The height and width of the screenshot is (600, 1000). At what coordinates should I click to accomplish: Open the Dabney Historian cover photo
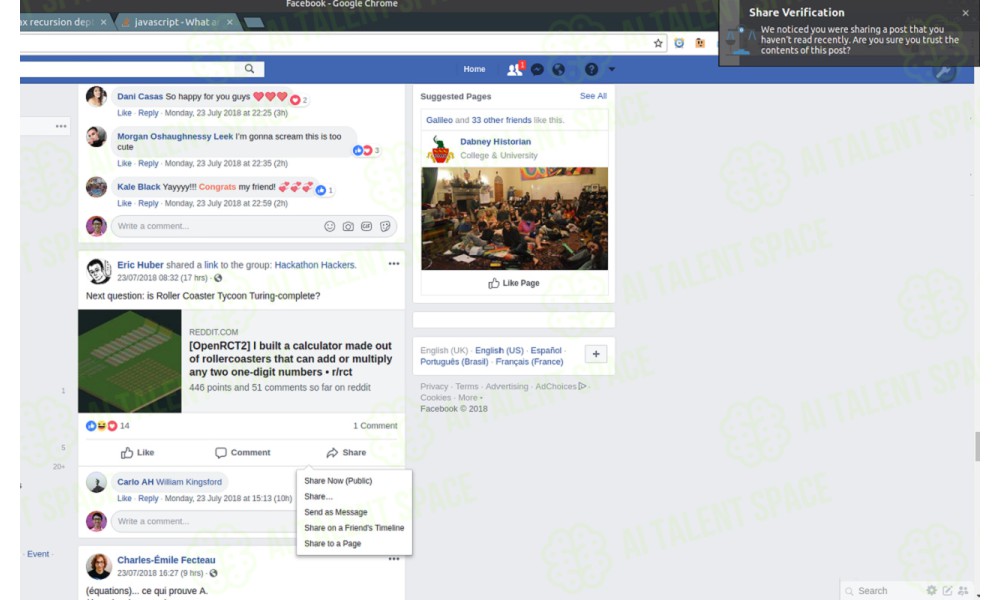(x=514, y=219)
